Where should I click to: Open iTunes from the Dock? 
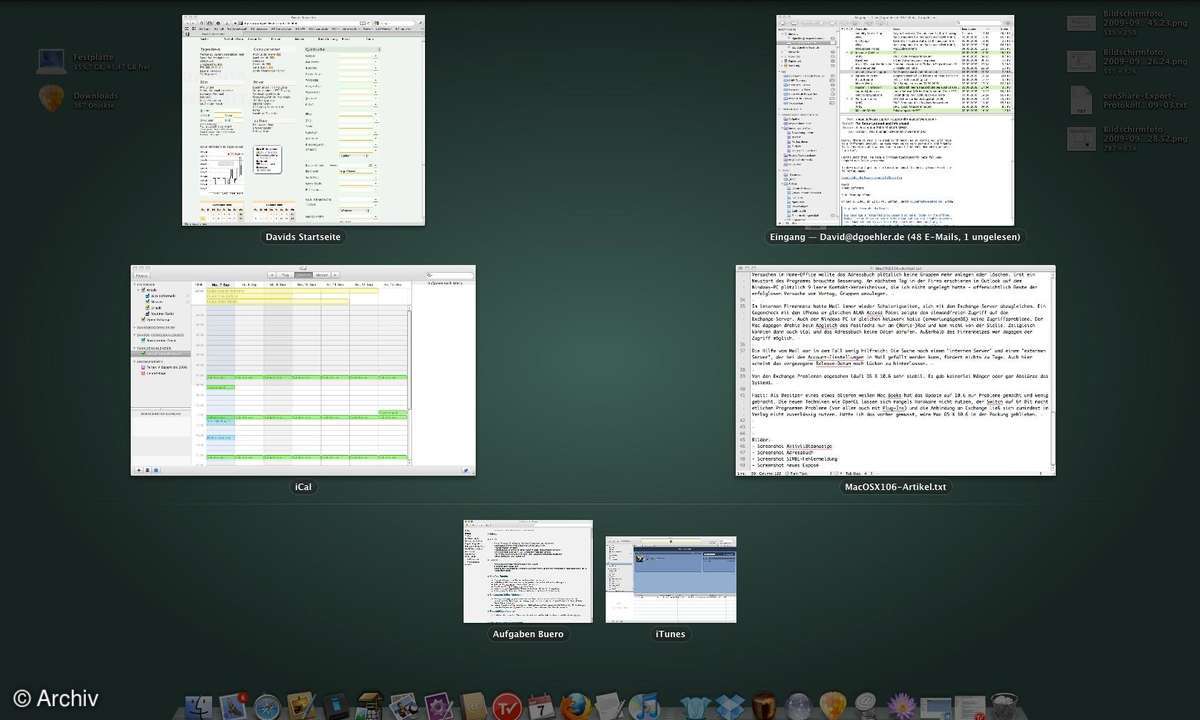tap(643, 704)
